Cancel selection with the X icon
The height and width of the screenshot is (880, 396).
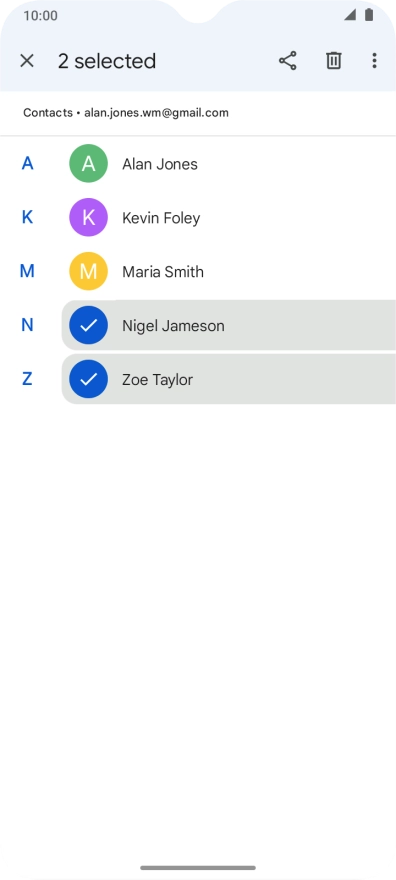[27, 61]
